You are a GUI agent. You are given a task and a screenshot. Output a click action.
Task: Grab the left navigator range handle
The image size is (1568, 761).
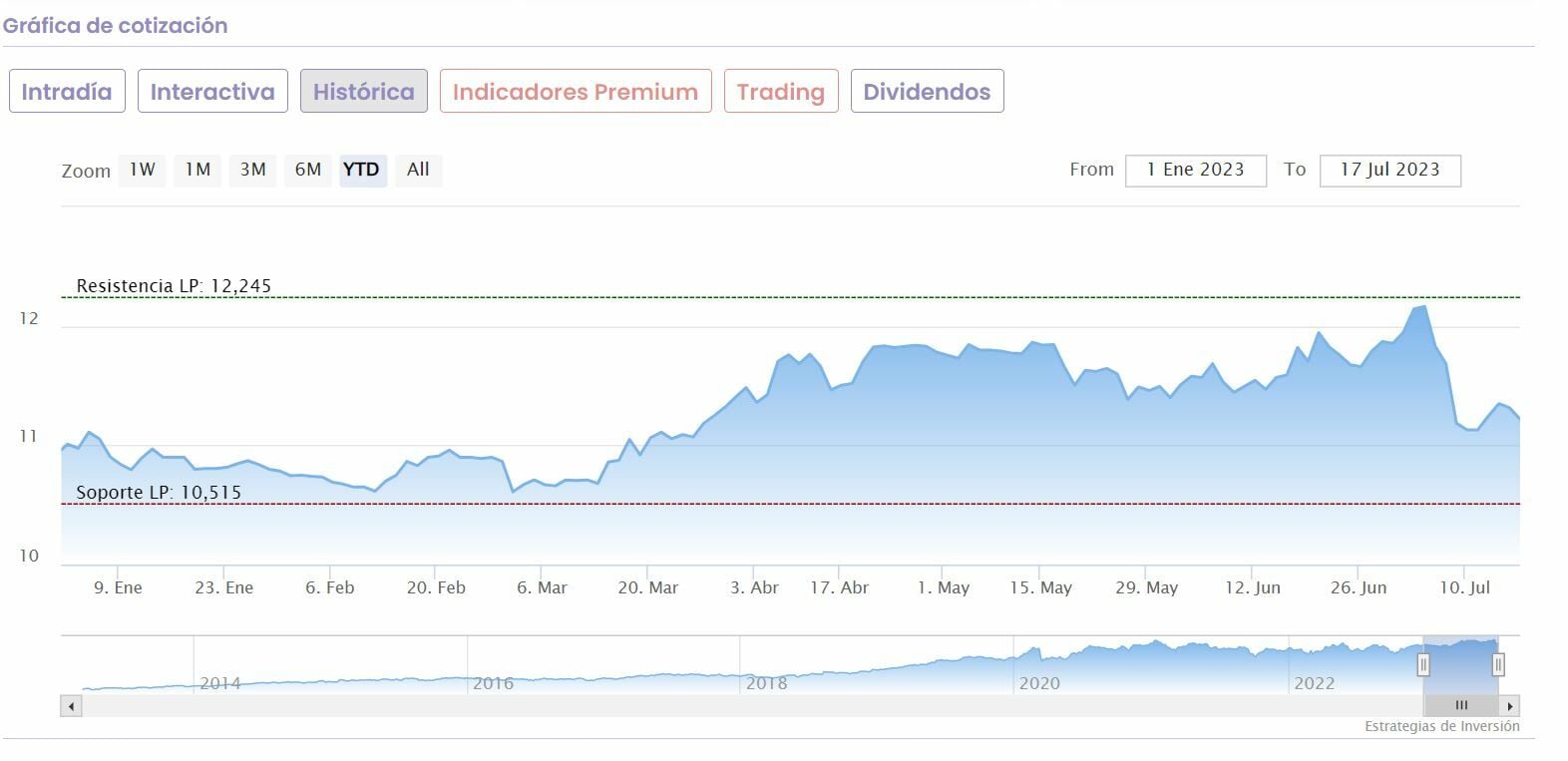click(1423, 664)
